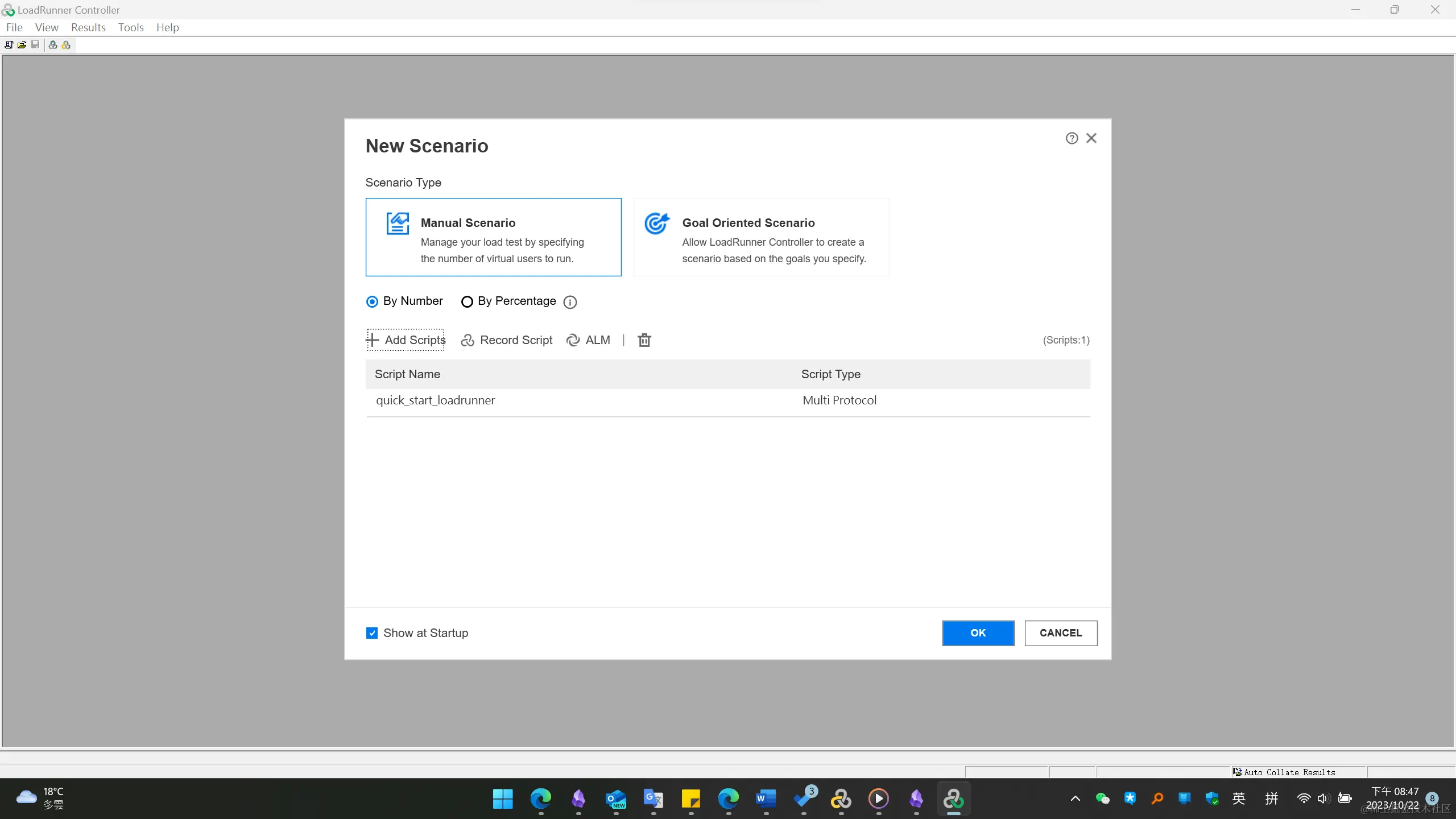
Task: Toggle Show at Startup checkbox
Action: (x=372, y=633)
